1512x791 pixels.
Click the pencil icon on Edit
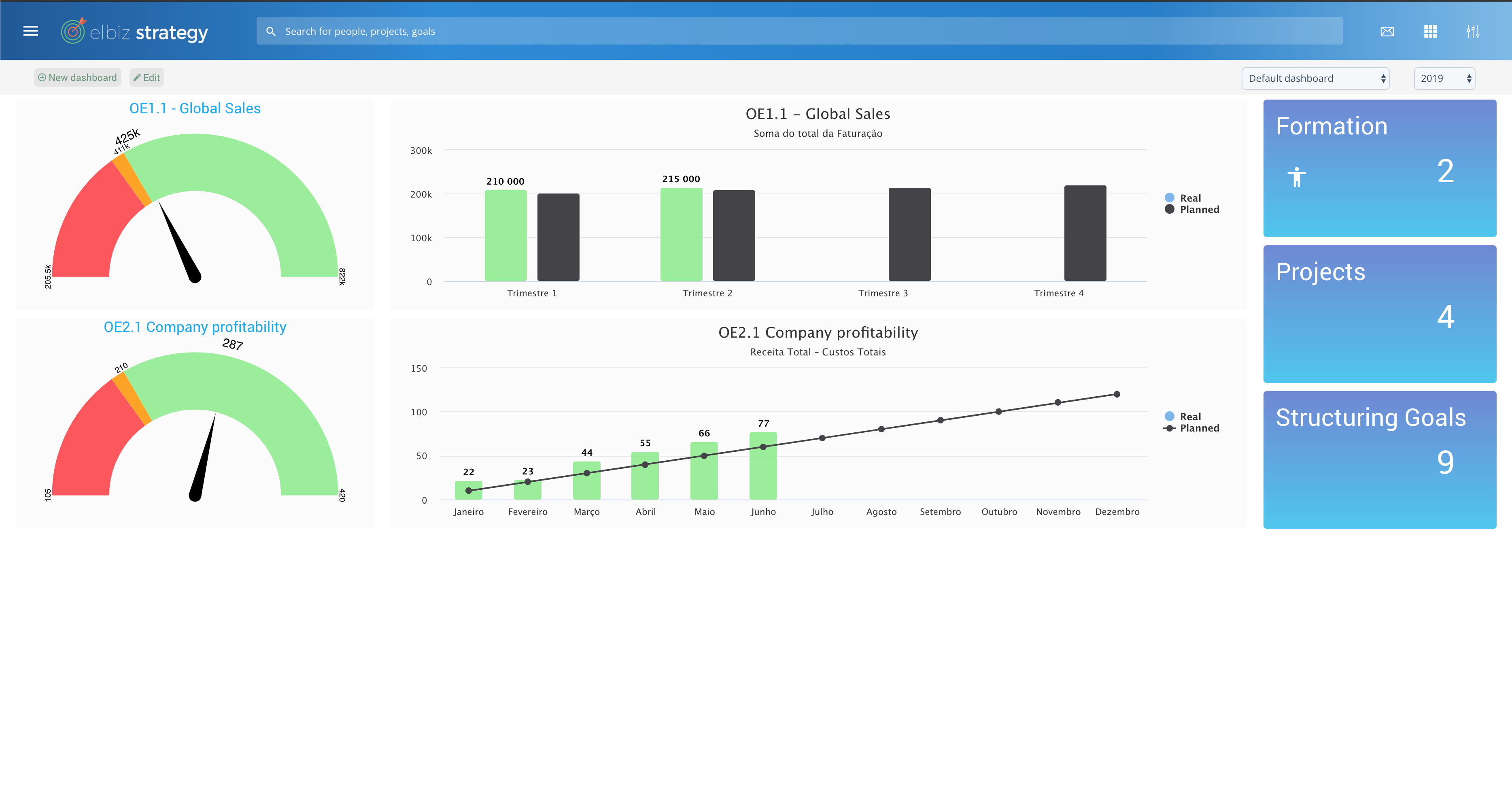coord(137,77)
